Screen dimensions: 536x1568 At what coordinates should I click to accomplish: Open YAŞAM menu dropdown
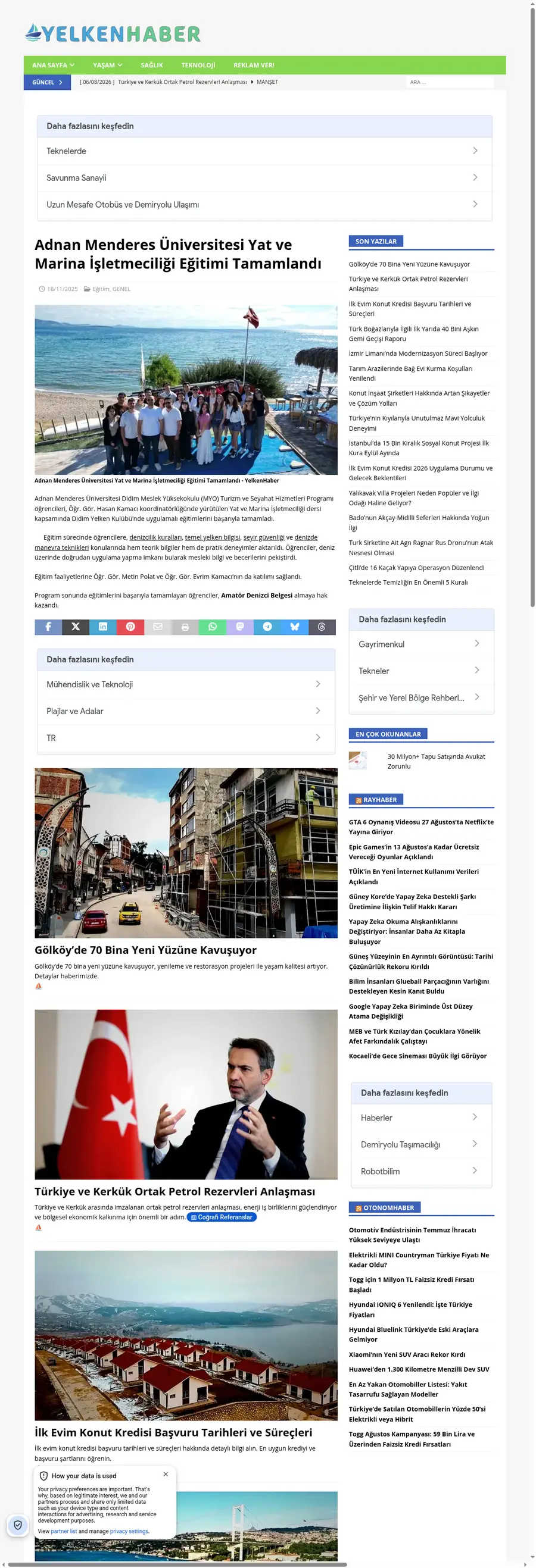click(108, 65)
